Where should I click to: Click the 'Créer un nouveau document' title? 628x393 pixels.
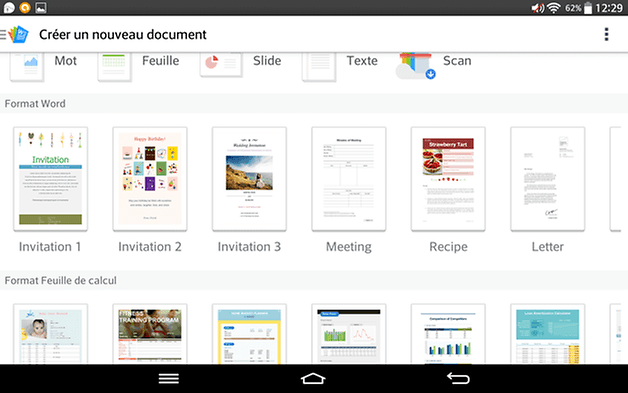[123, 35]
